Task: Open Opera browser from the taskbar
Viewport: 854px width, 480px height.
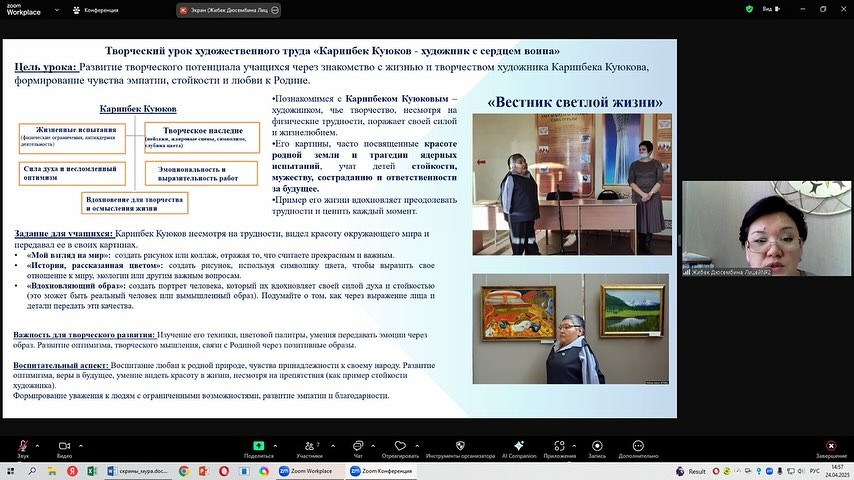Action: [x=224, y=471]
